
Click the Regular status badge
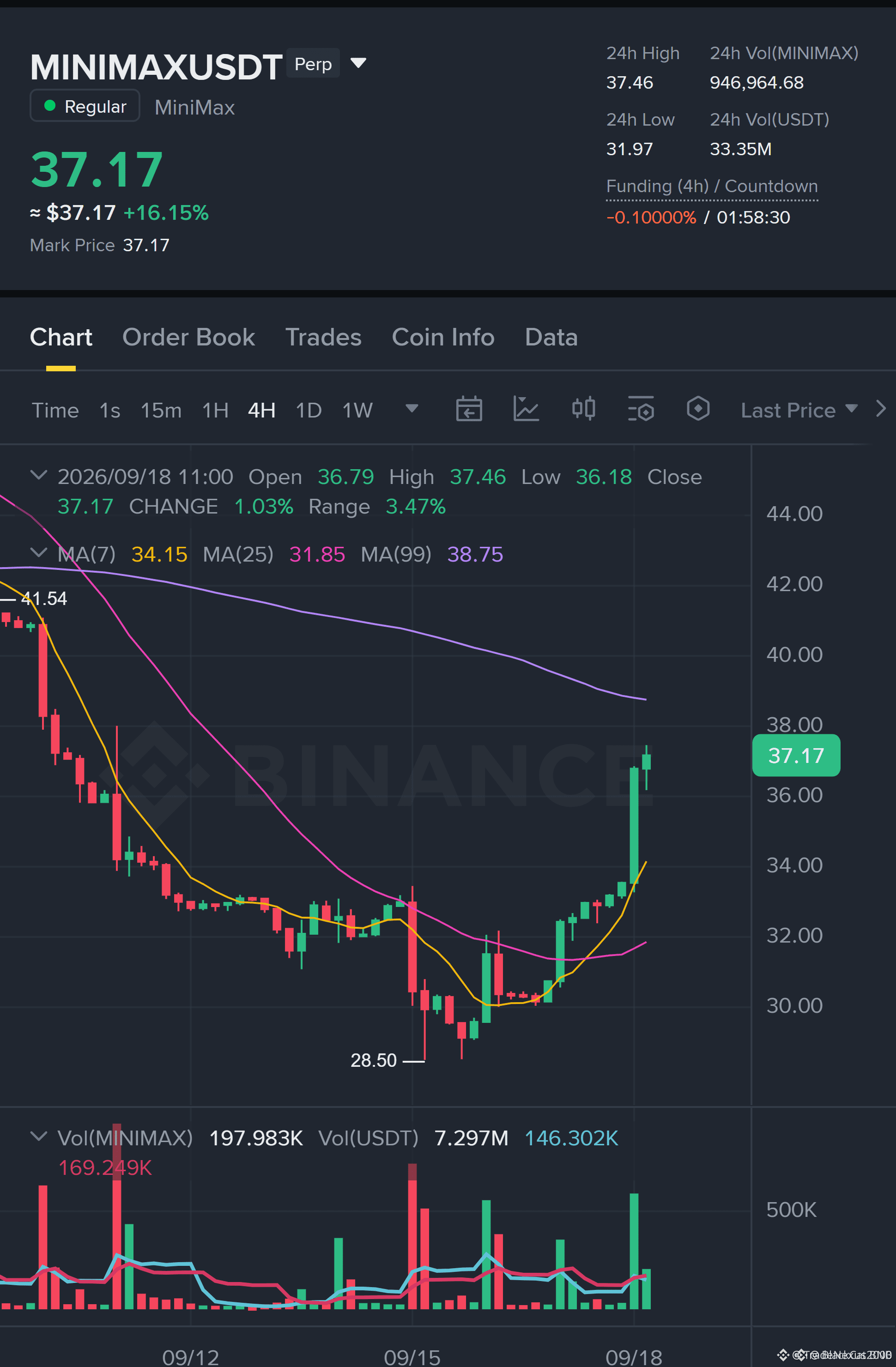tap(85, 106)
